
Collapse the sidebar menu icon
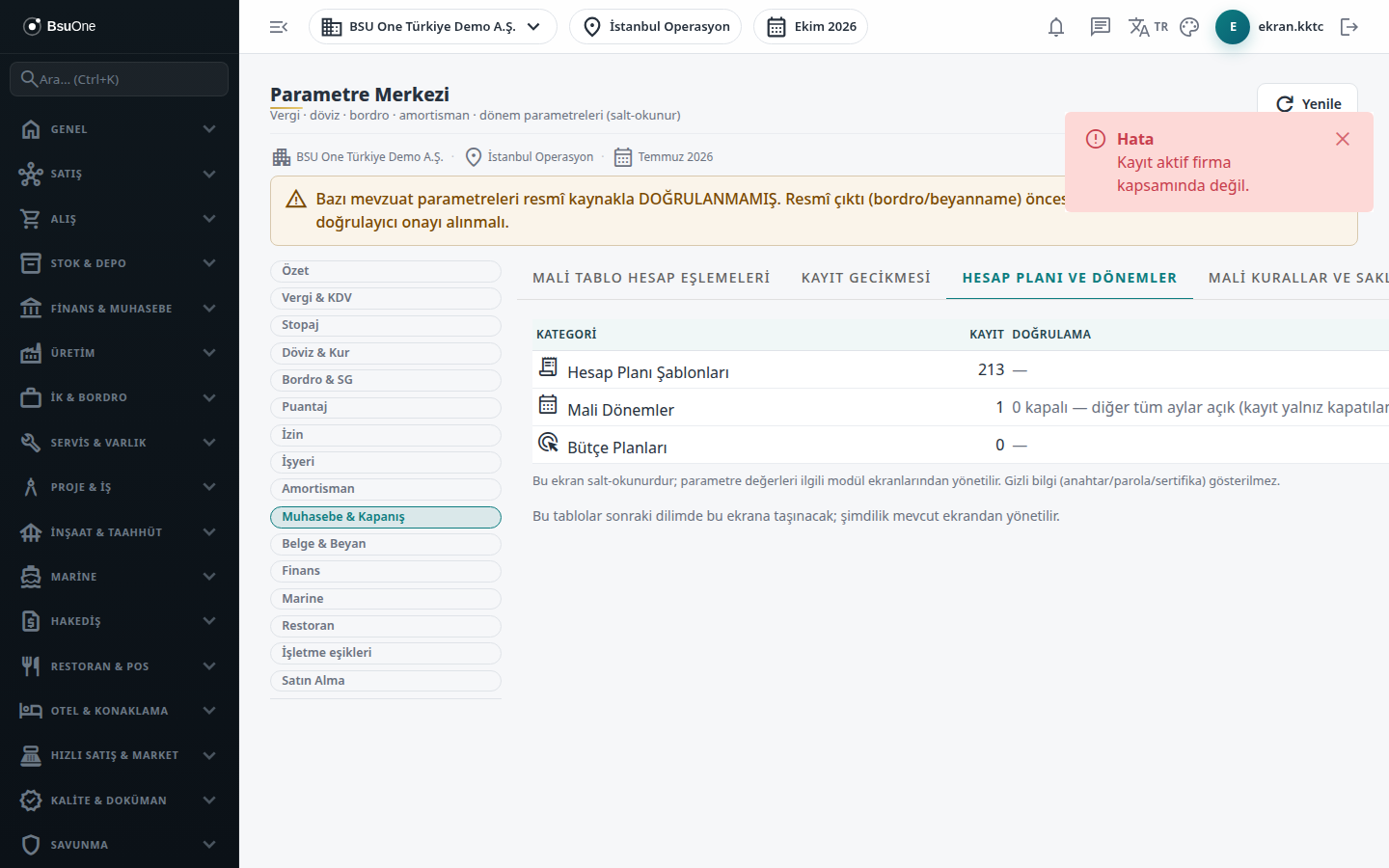click(279, 27)
